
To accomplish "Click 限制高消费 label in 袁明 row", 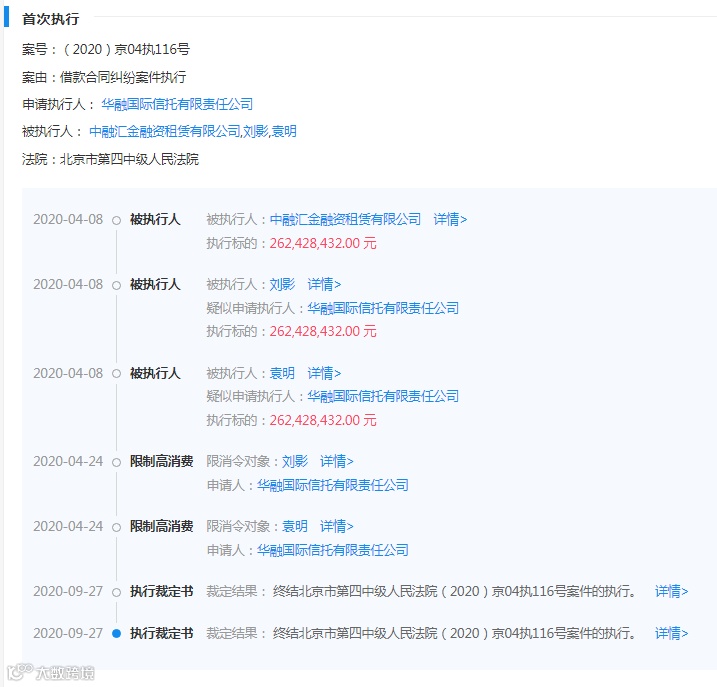I will 161,526.
